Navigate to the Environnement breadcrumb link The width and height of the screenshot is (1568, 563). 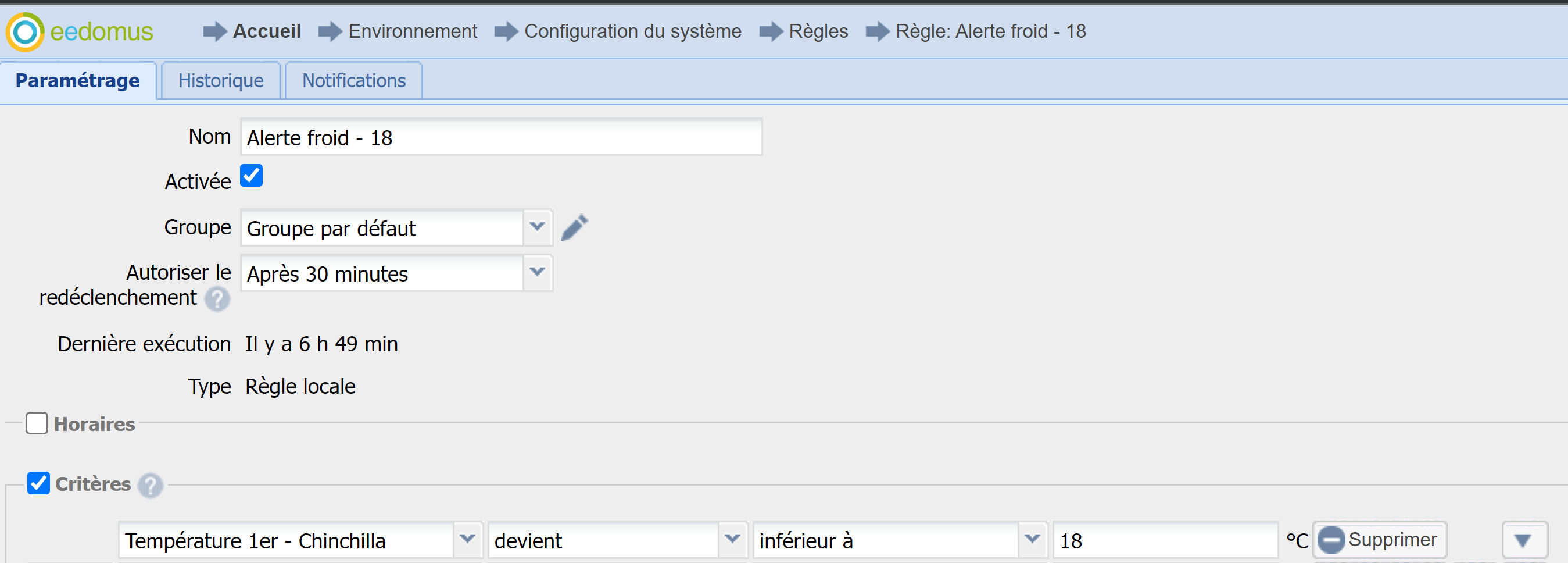coord(412,31)
